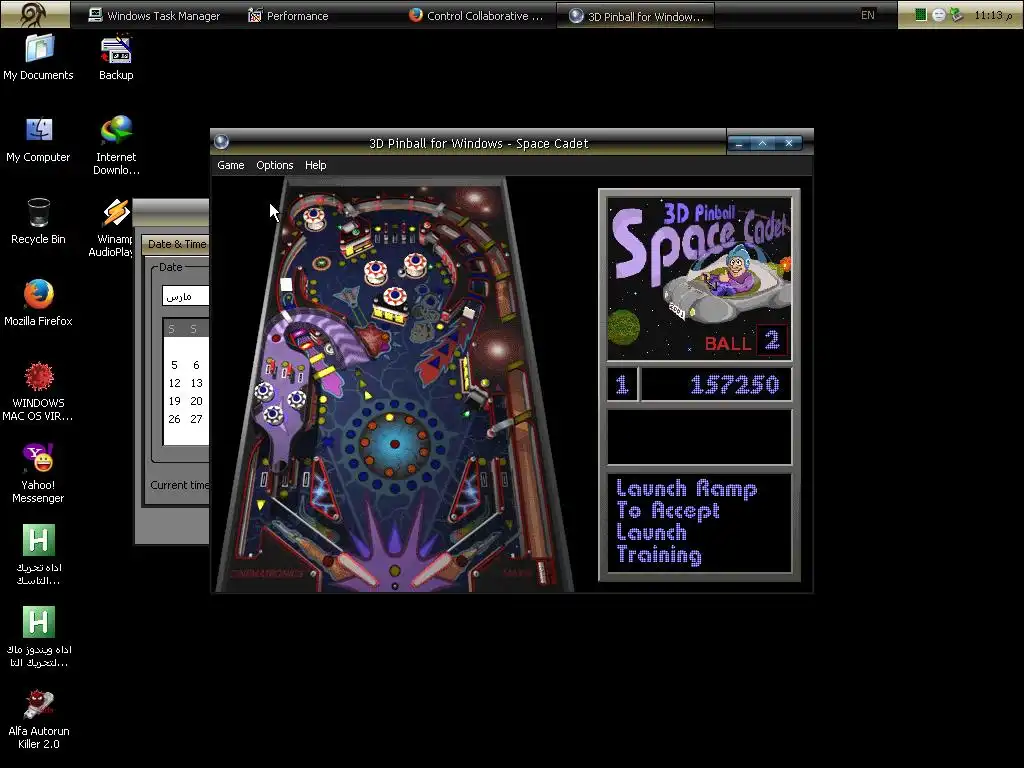Select day 20 in Date & Time calendar
This screenshot has height=768, width=1024.
point(196,401)
